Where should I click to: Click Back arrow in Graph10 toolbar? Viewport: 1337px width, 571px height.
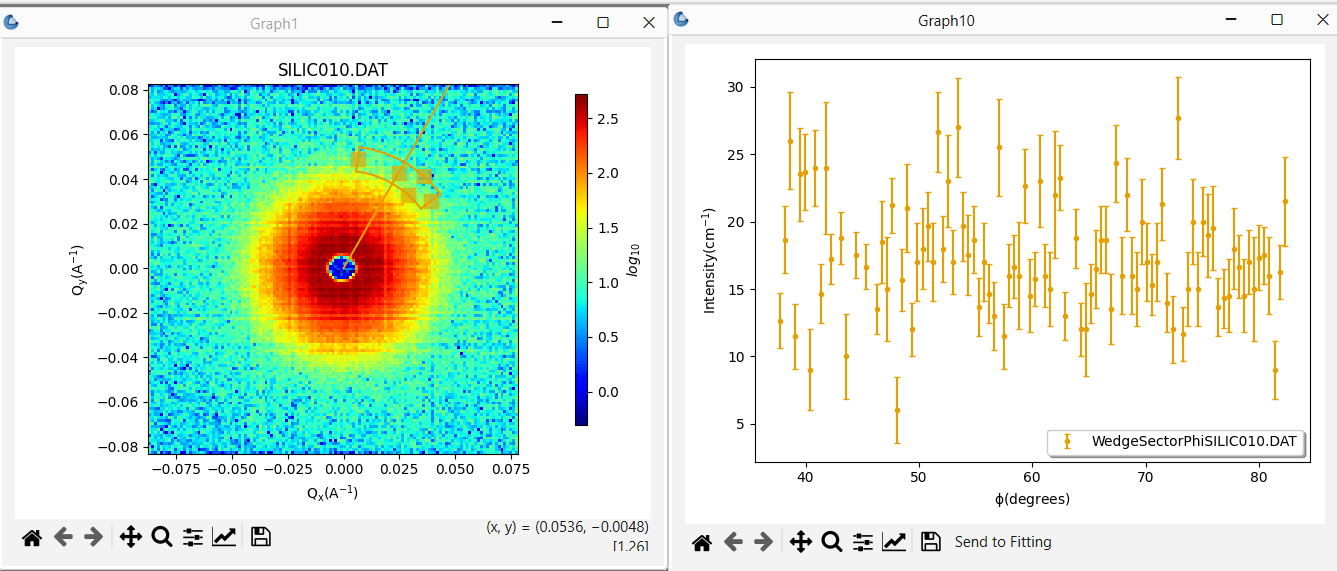click(x=733, y=542)
